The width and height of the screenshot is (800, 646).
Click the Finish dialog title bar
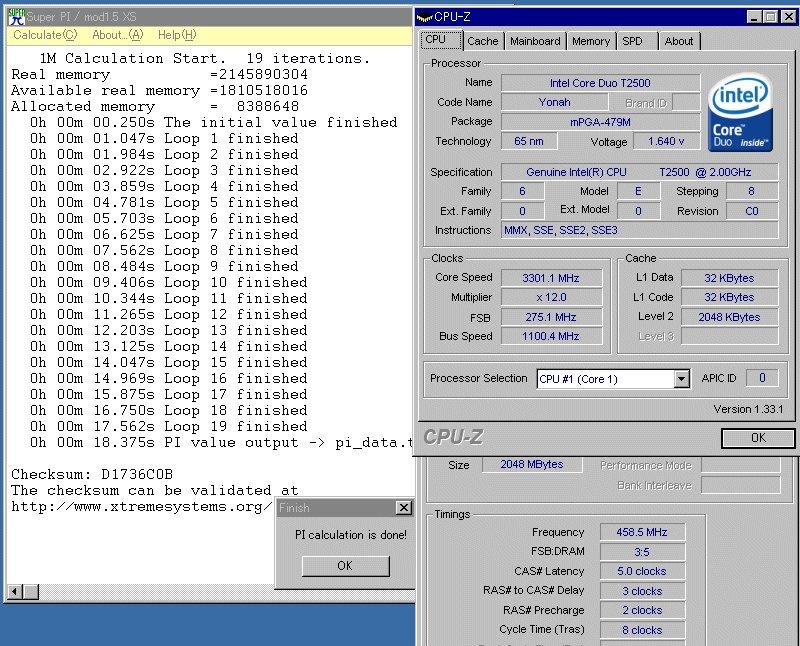coord(345,508)
